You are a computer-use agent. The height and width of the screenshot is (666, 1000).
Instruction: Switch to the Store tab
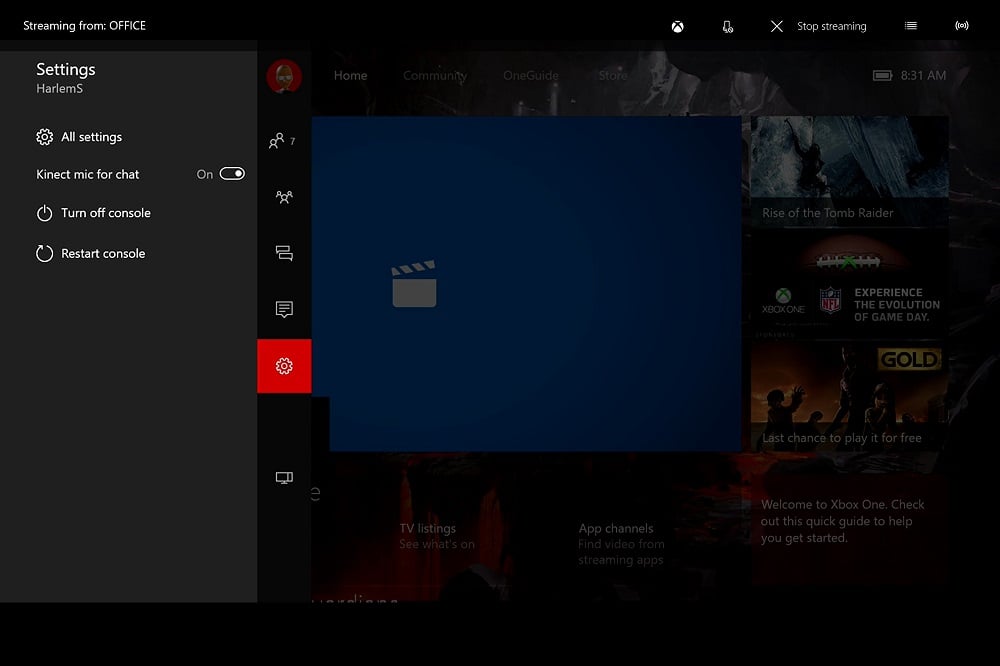pyautogui.click(x=613, y=75)
